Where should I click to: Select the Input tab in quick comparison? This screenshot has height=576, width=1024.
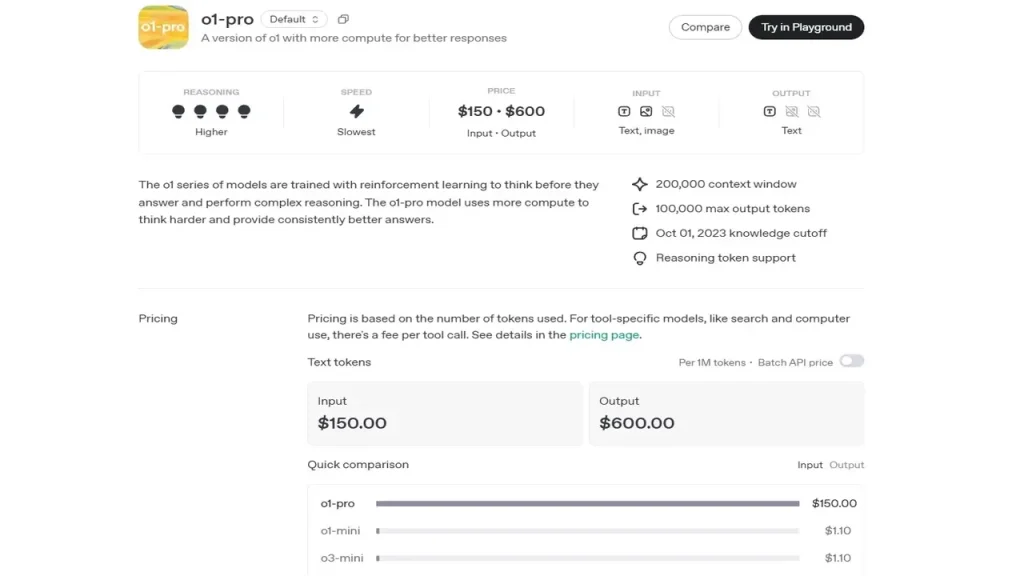click(810, 465)
